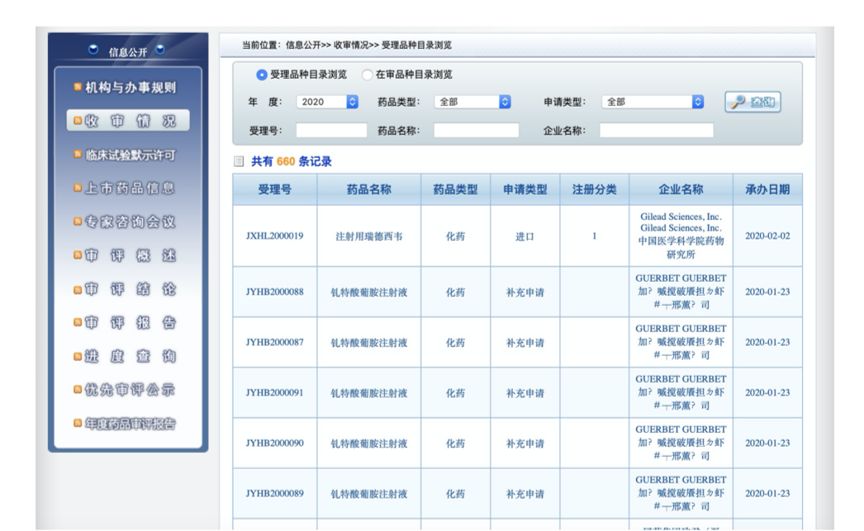Click orange bullet icon next to 优先审评公示

pyautogui.click(x=77, y=389)
